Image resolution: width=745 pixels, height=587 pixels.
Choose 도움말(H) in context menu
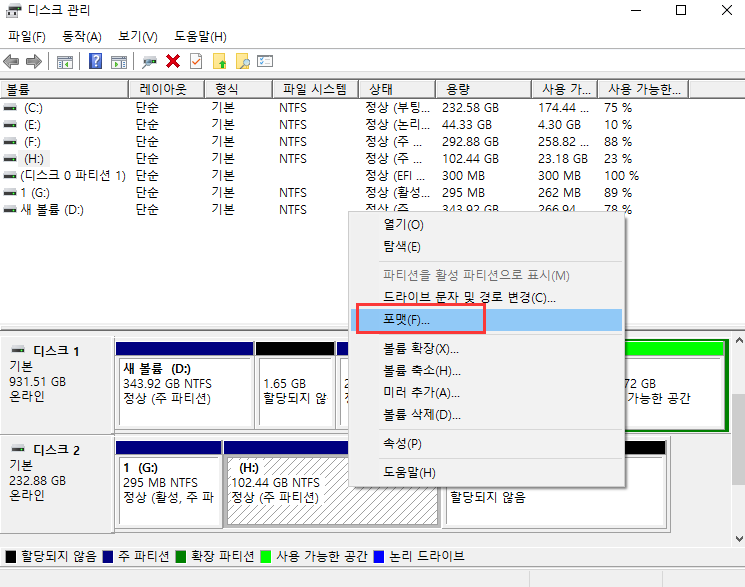pyautogui.click(x=487, y=473)
